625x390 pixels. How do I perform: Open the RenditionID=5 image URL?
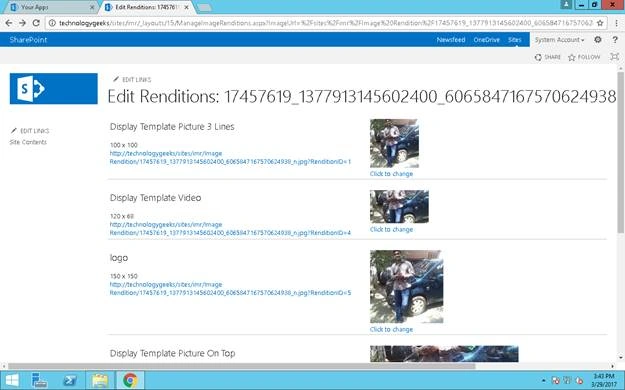[230, 288]
